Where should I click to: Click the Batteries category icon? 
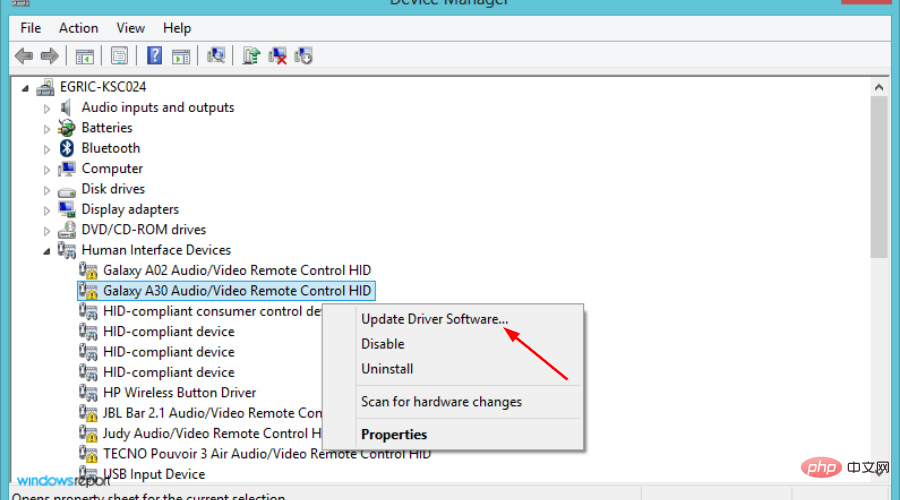tap(67, 127)
